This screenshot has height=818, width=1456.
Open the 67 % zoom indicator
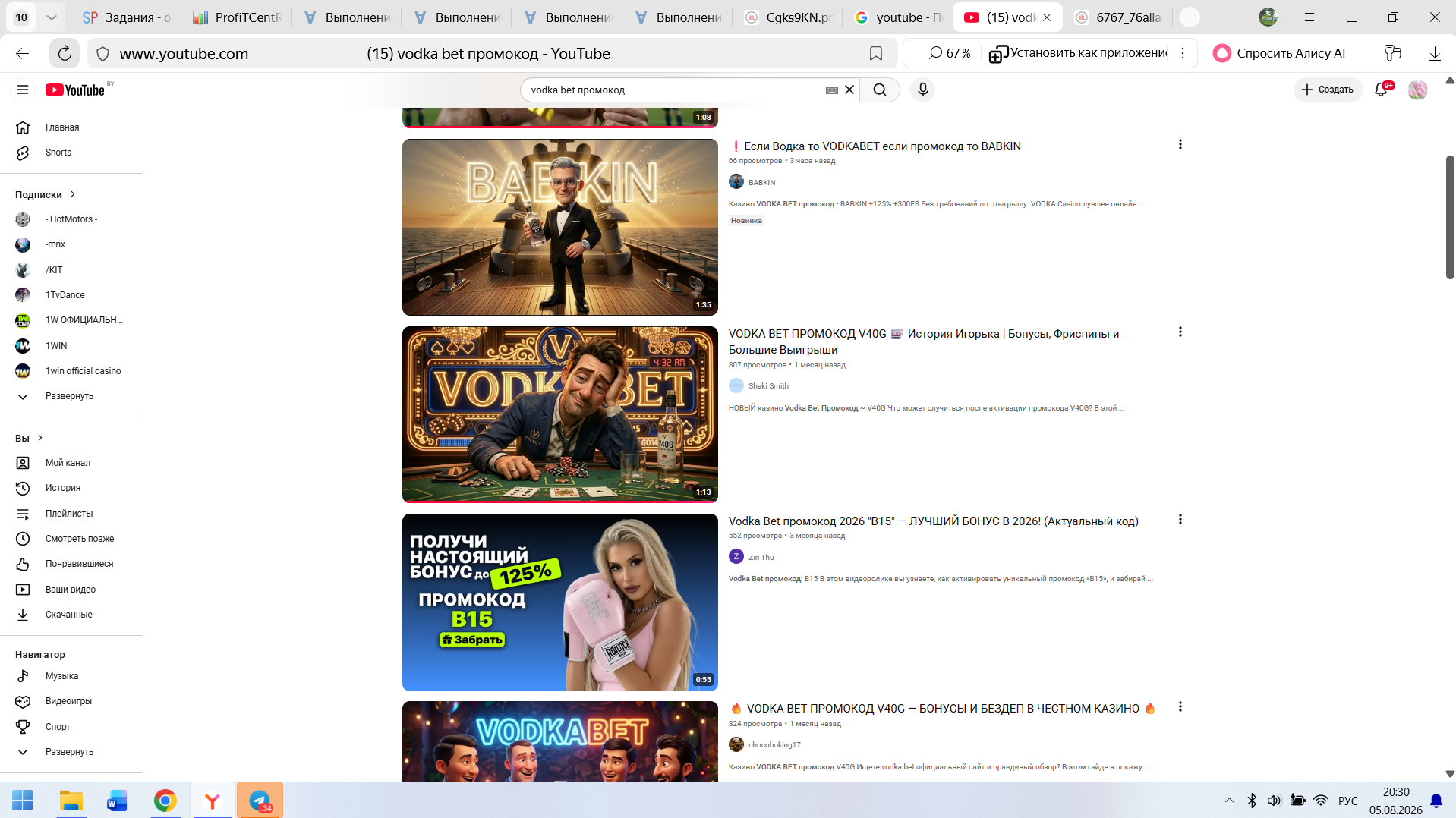[950, 53]
